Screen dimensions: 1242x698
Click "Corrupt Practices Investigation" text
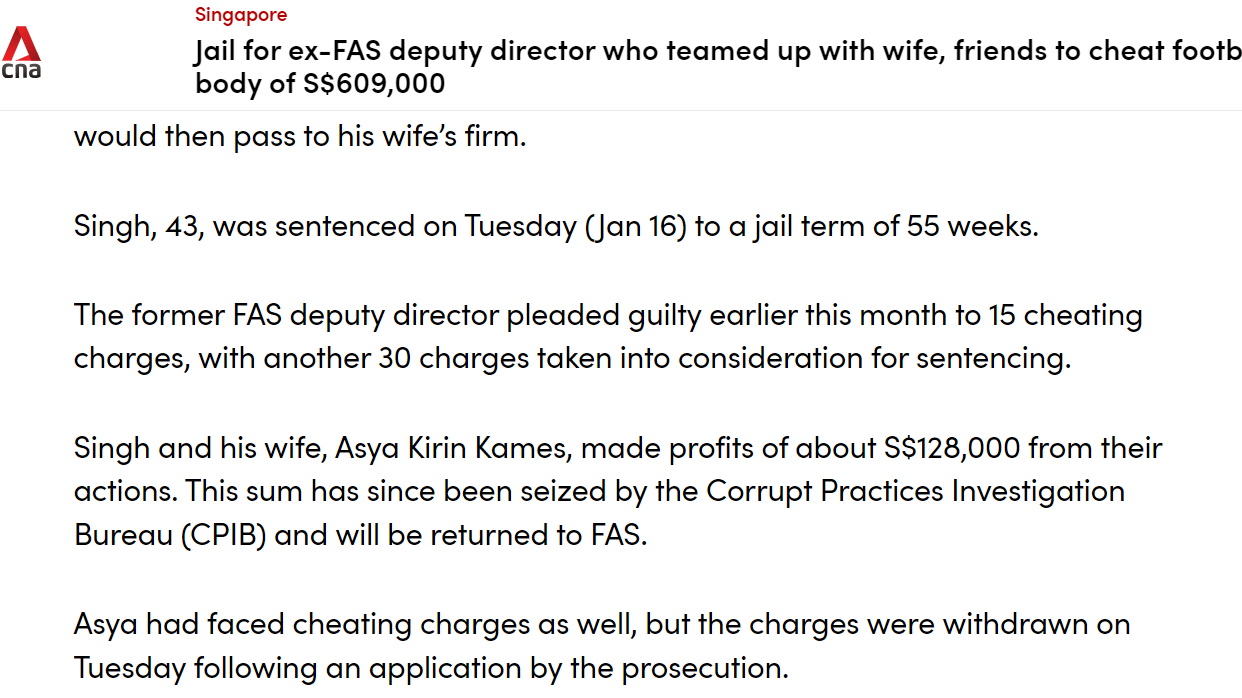point(915,491)
